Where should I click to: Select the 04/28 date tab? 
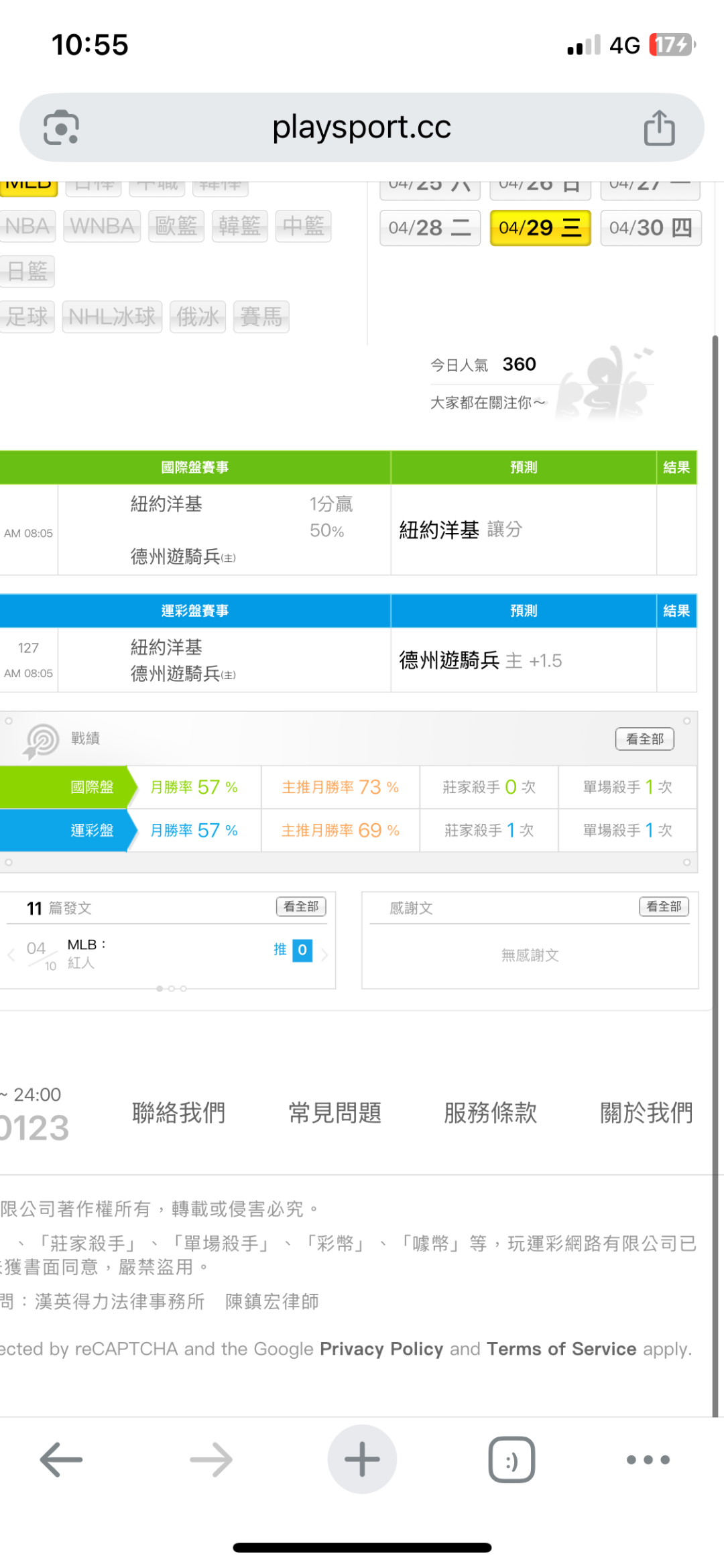[430, 228]
